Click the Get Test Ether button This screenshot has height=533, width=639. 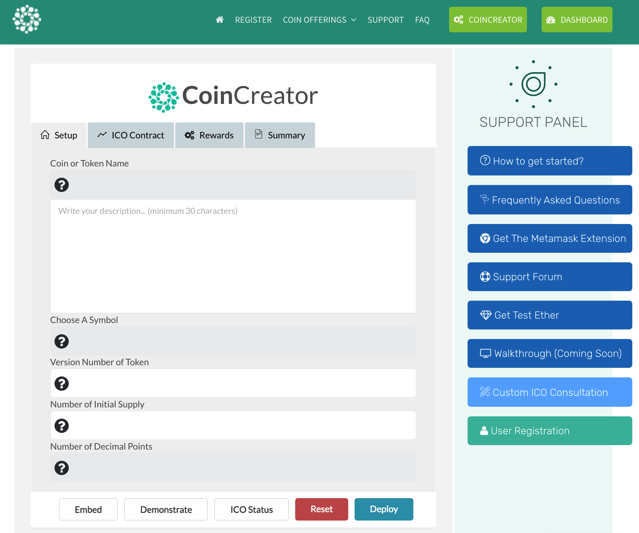point(550,315)
